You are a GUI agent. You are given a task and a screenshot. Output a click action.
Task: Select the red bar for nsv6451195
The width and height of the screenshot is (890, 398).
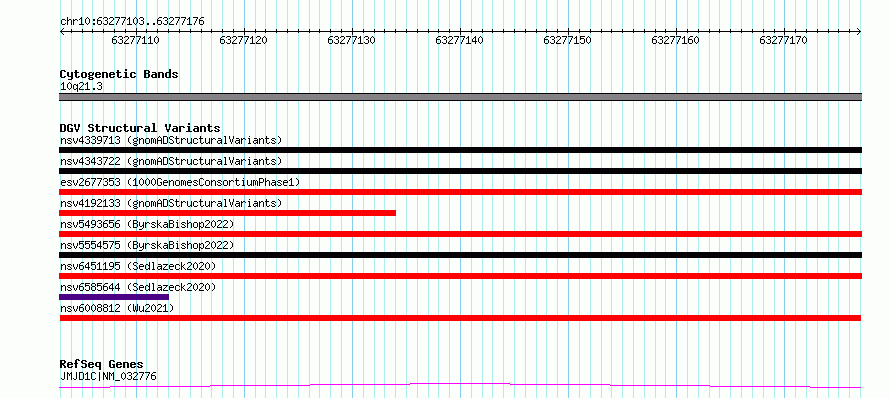click(x=460, y=276)
